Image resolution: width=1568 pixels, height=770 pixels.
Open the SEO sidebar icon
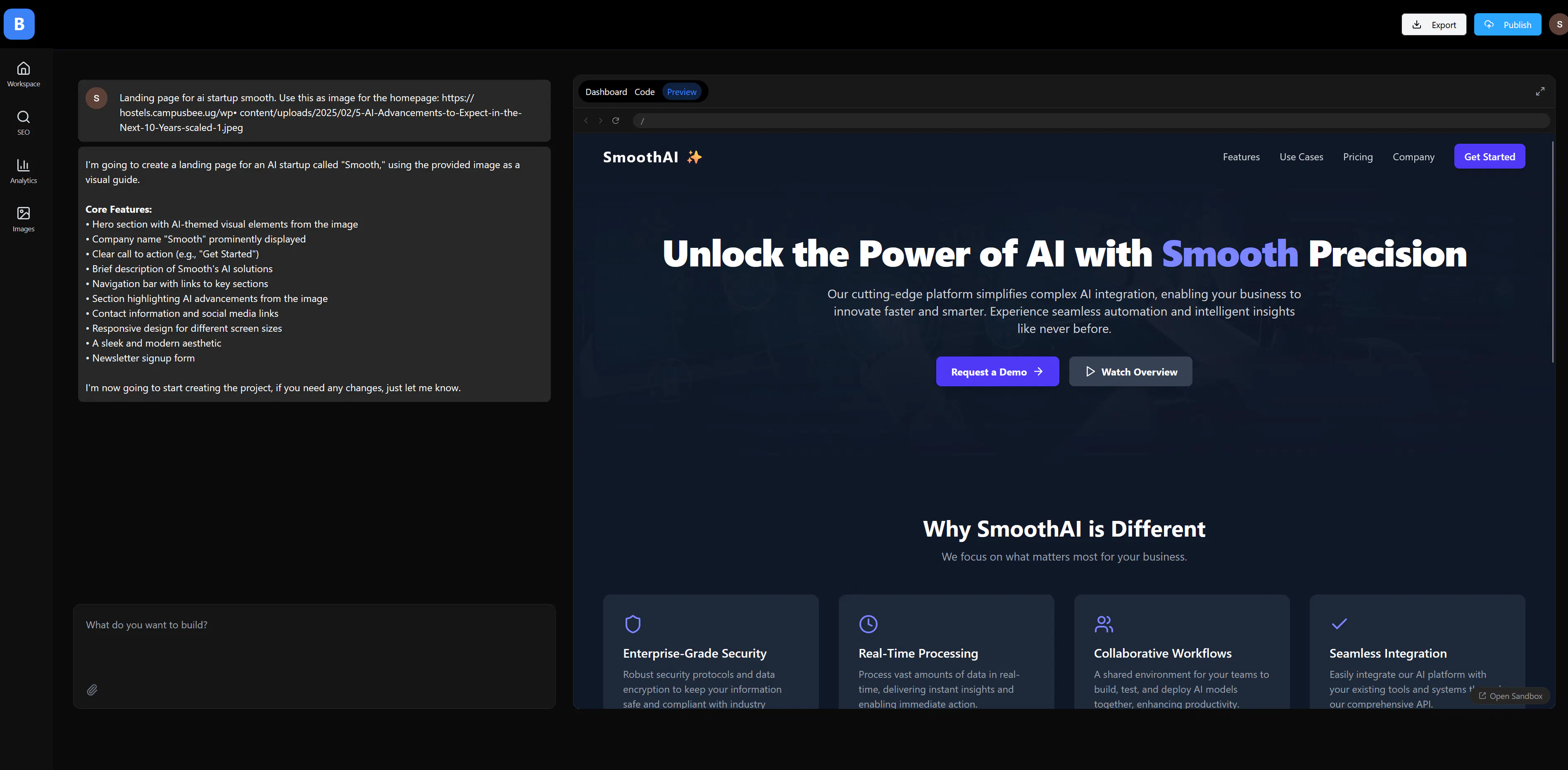point(24,123)
